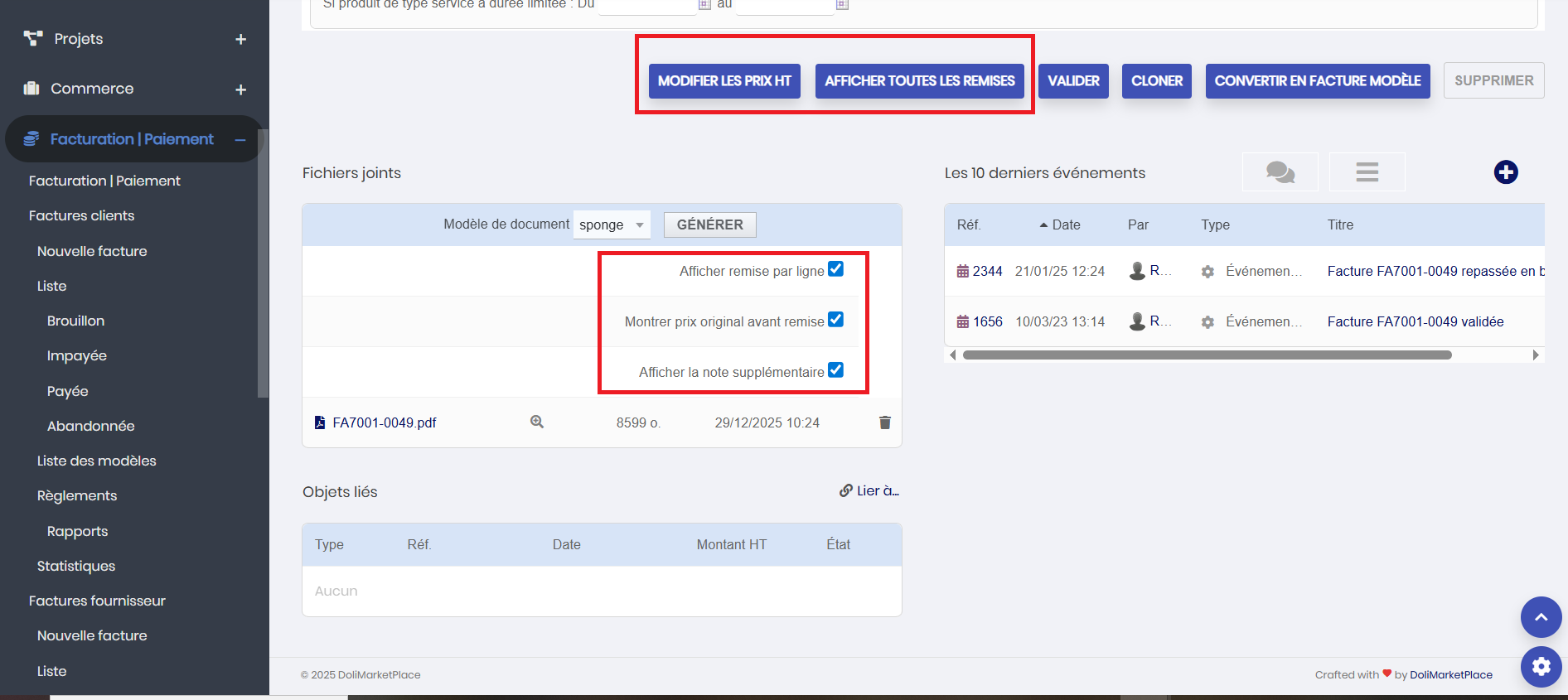Expand the Projets menu with plus
Screen dimensions: 1568x700
pyautogui.click(x=241, y=39)
